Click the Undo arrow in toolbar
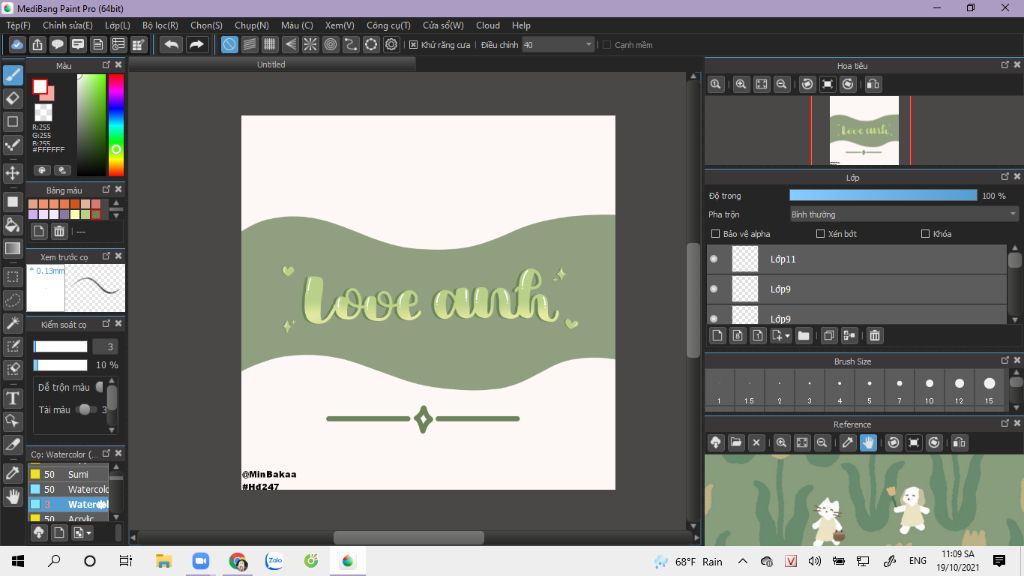The width and height of the screenshot is (1024, 576). [x=171, y=44]
